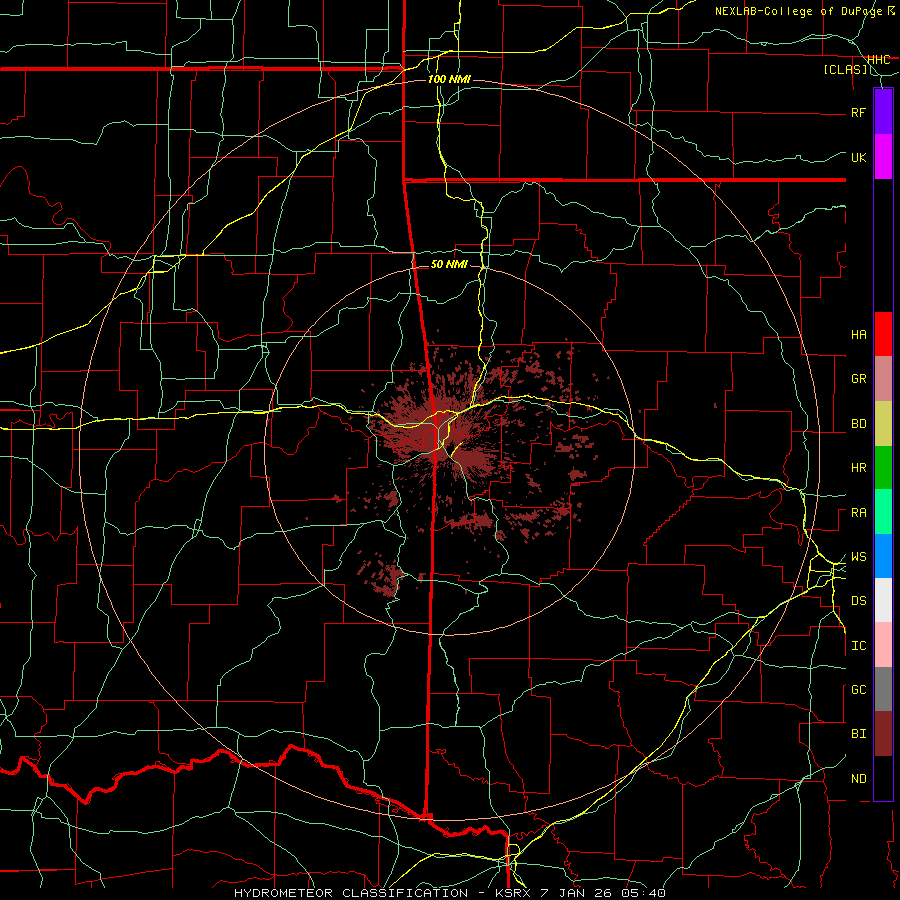This screenshot has width=900, height=900.
Task: Click the [CLAS] units label
Action: (x=845, y=69)
